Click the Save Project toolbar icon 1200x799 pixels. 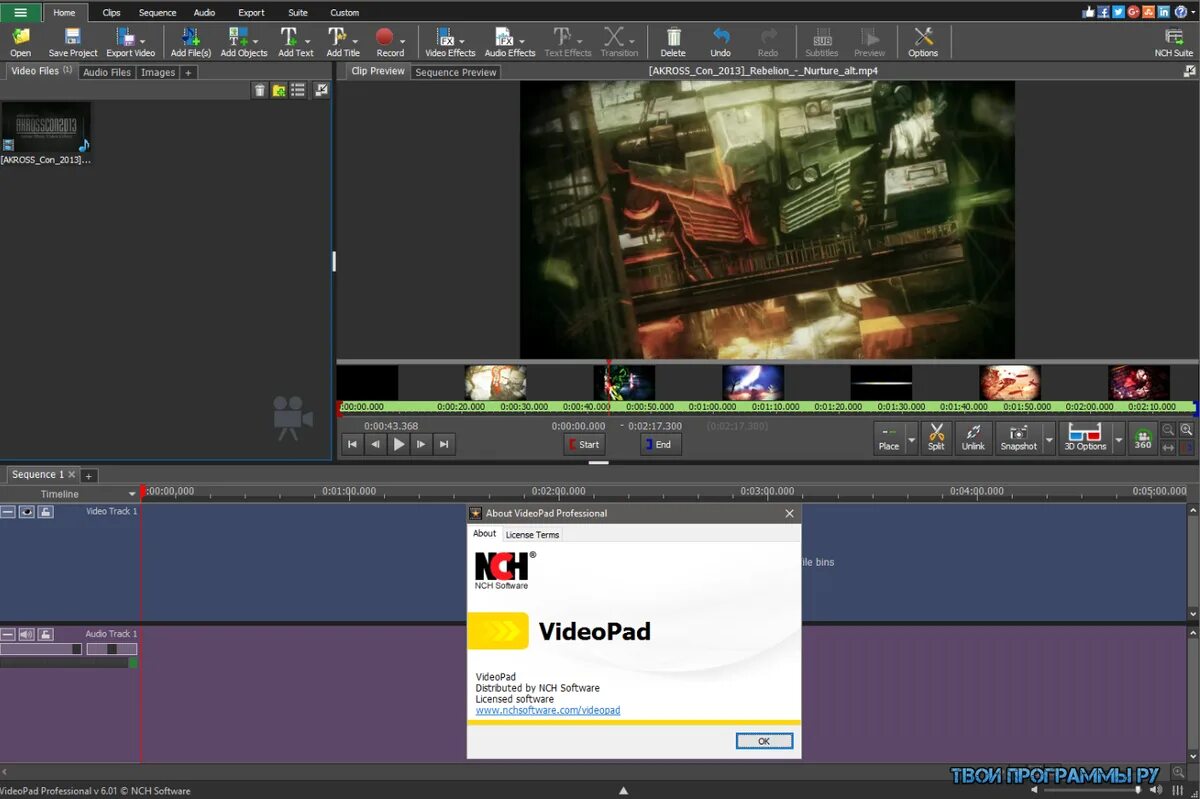coord(73,41)
